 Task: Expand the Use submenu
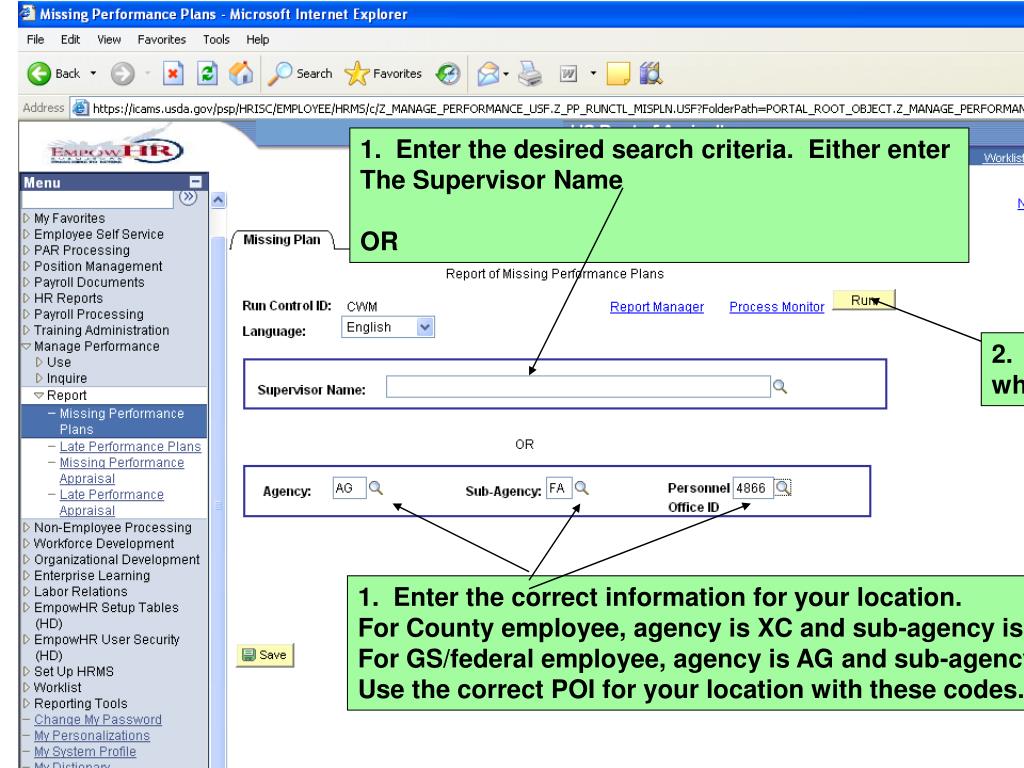(x=58, y=362)
